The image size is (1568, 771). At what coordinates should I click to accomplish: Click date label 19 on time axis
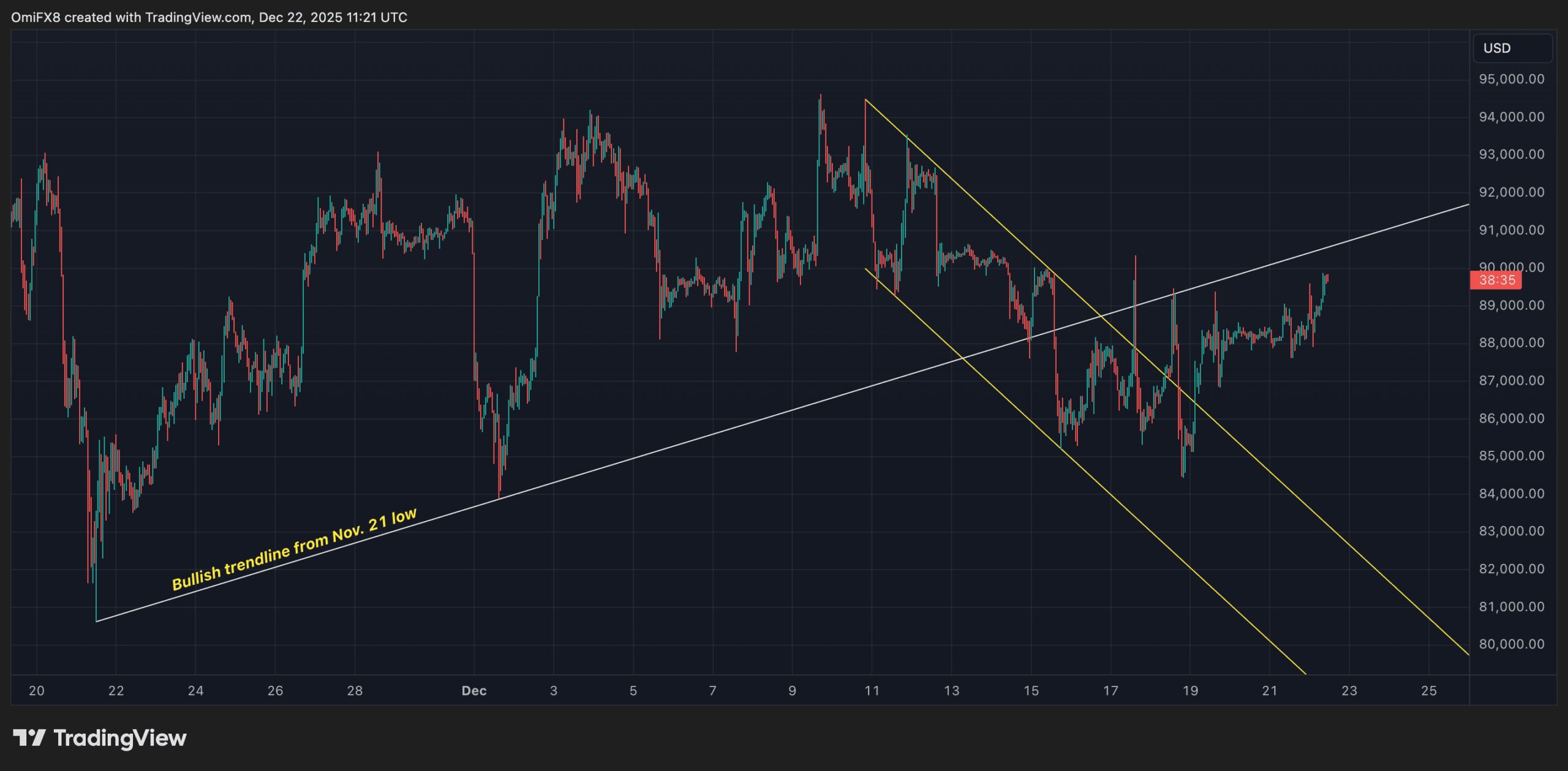click(1189, 691)
